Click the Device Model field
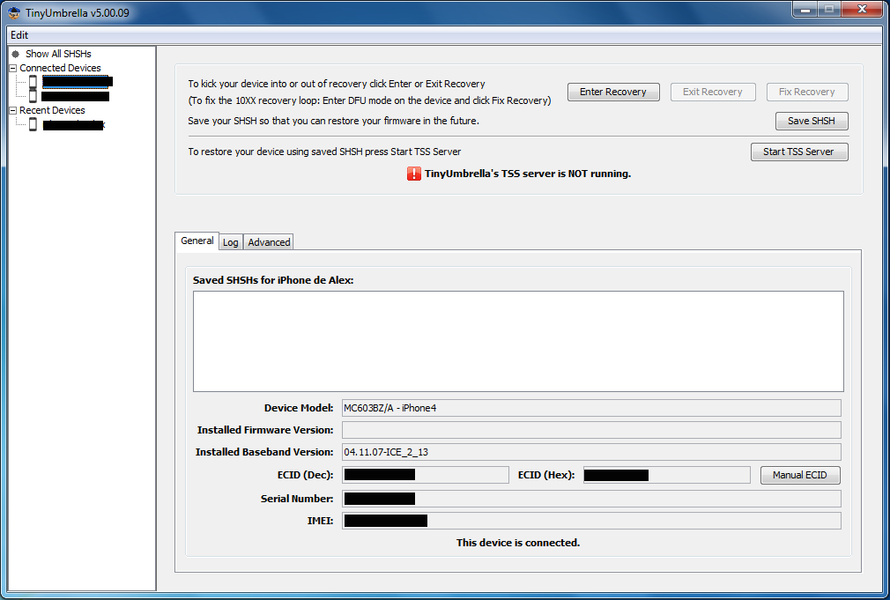890x600 pixels. [x=591, y=408]
